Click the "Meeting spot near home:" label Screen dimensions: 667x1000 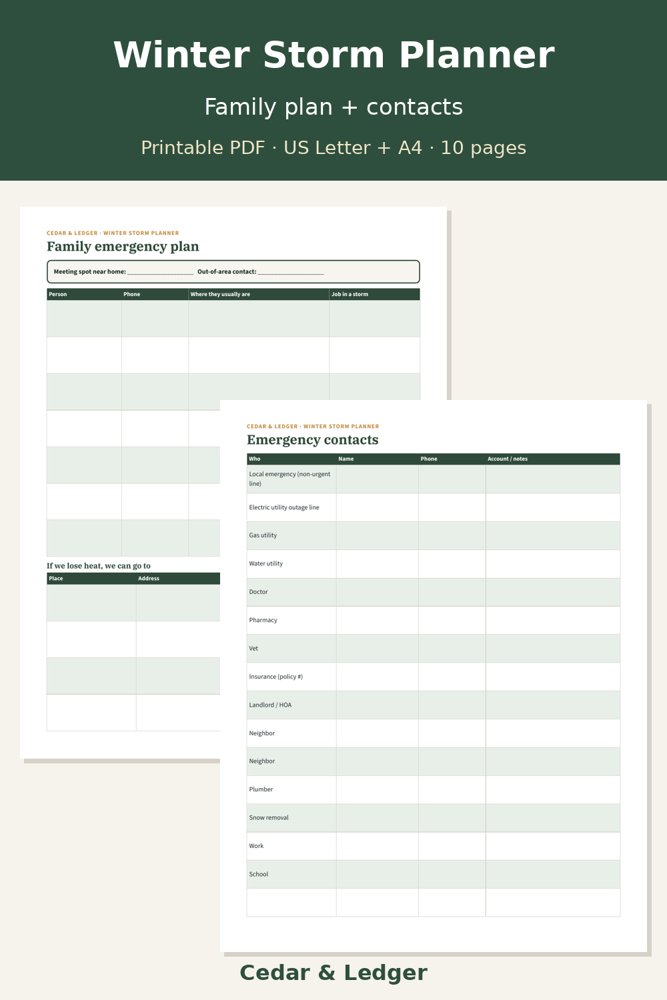[89, 272]
